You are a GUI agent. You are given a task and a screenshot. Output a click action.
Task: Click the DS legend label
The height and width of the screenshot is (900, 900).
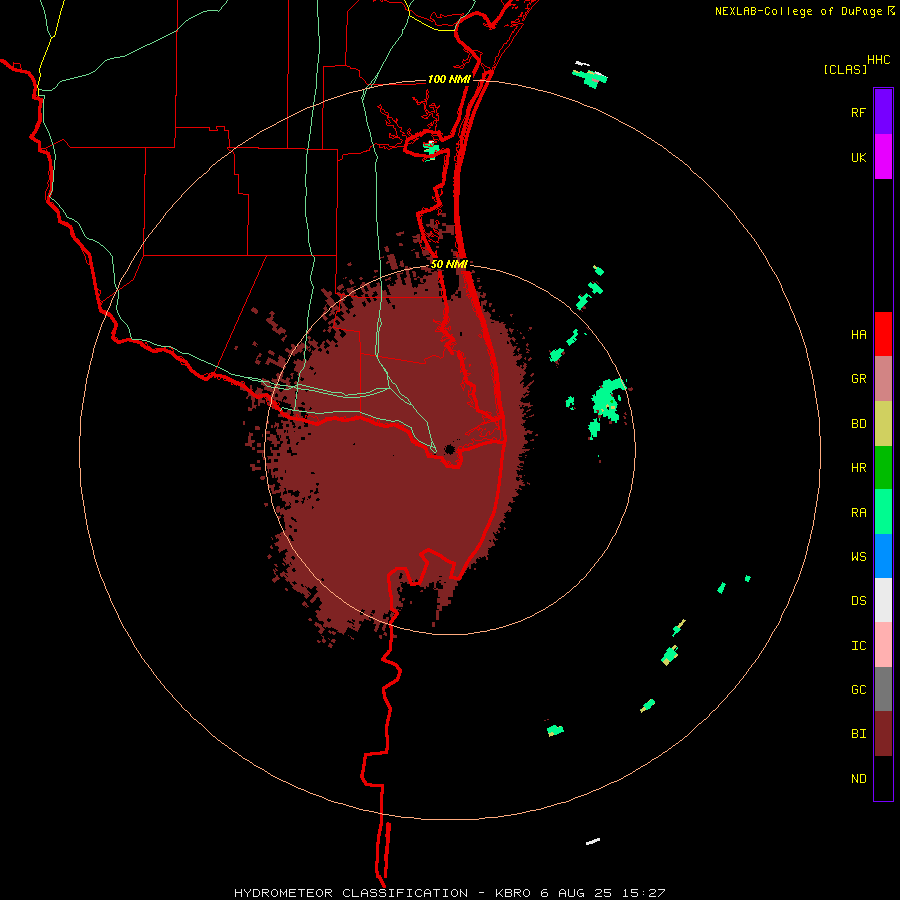click(858, 600)
